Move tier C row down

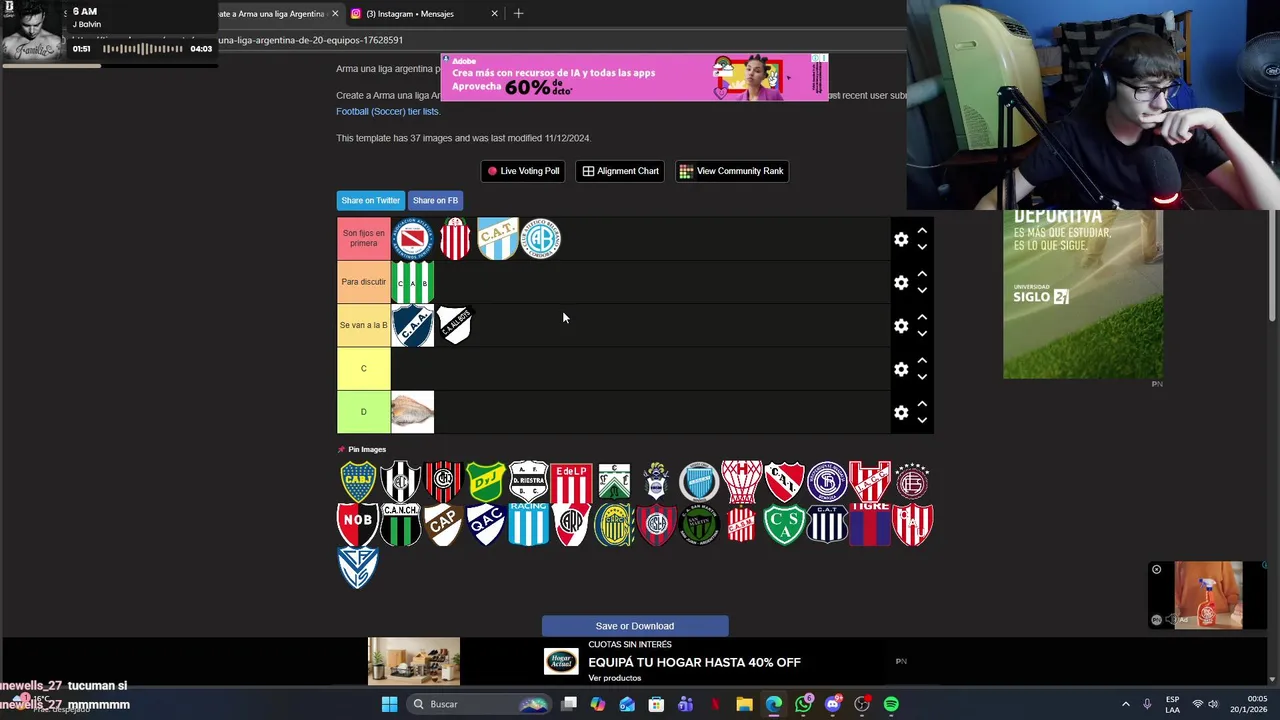point(922,377)
